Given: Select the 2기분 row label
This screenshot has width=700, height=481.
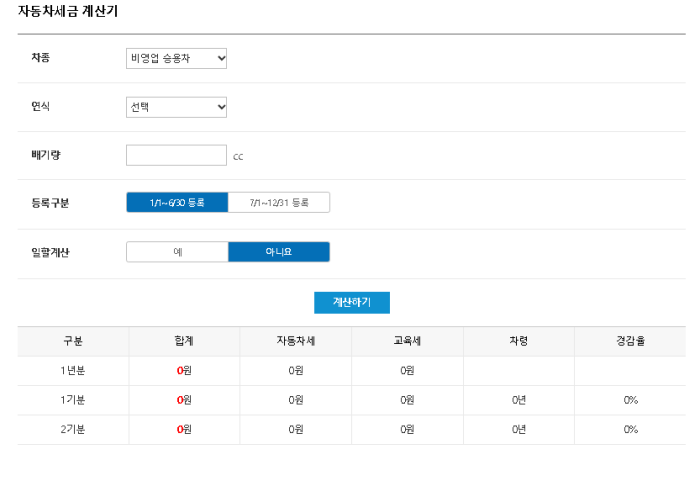Looking at the screenshot, I should (x=73, y=430).
